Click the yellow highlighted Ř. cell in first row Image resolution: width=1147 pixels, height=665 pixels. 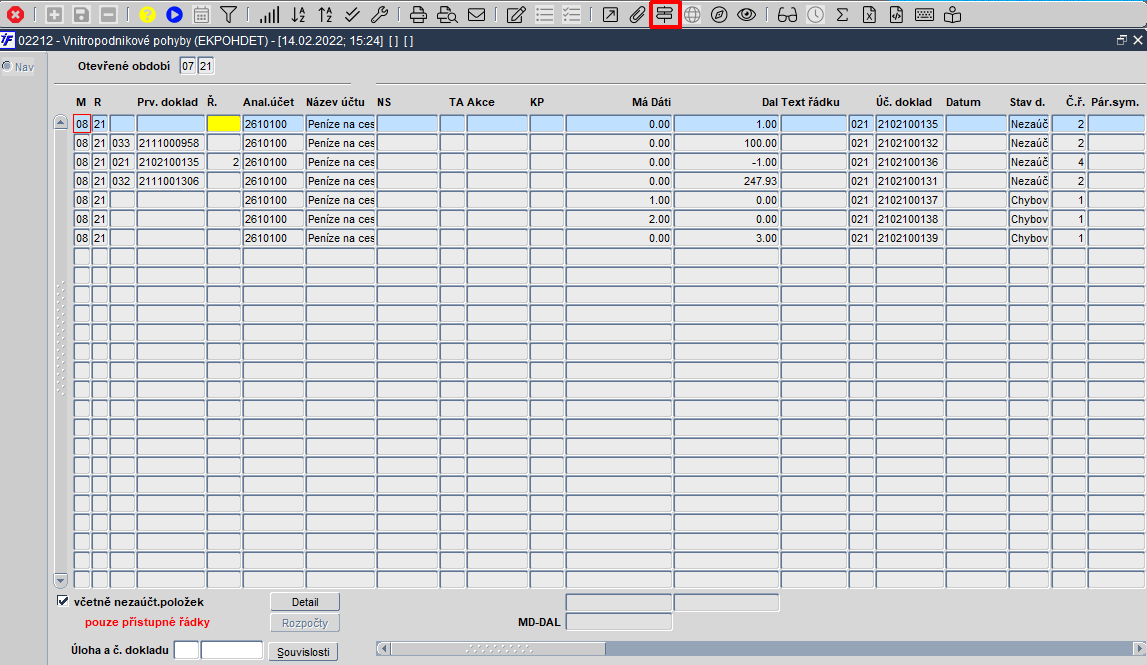pyautogui.click(x=224, y=124)
